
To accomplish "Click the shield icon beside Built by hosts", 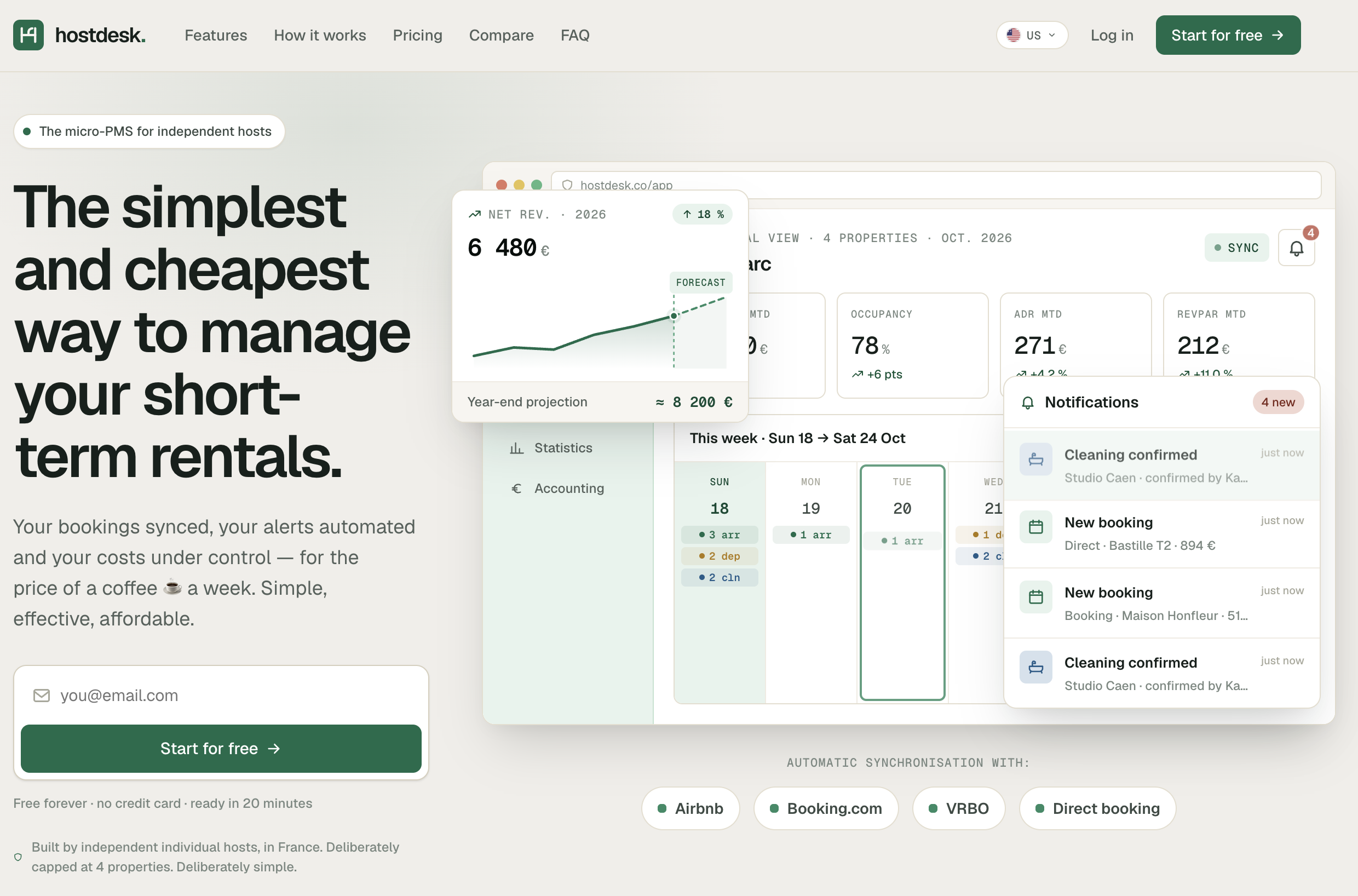I will pyautogui.click(x=18, y=857).
